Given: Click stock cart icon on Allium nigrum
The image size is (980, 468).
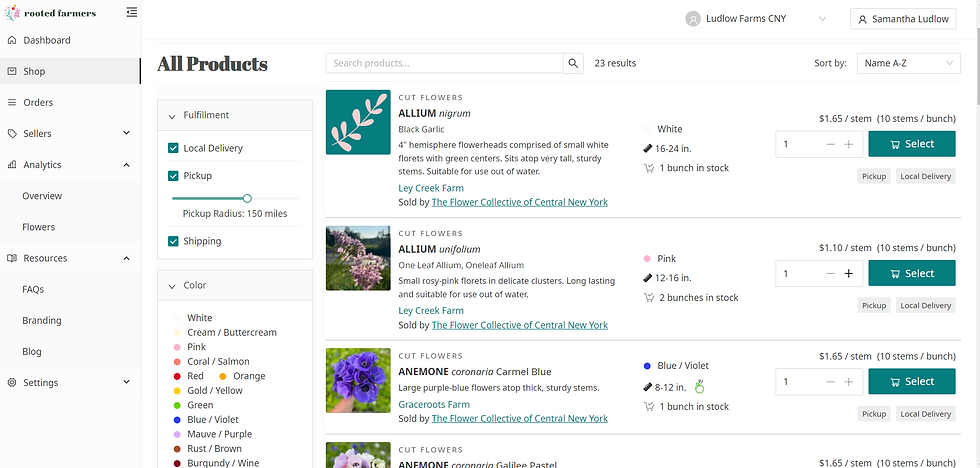Looking at the screenshot, I should pos(649,168).
